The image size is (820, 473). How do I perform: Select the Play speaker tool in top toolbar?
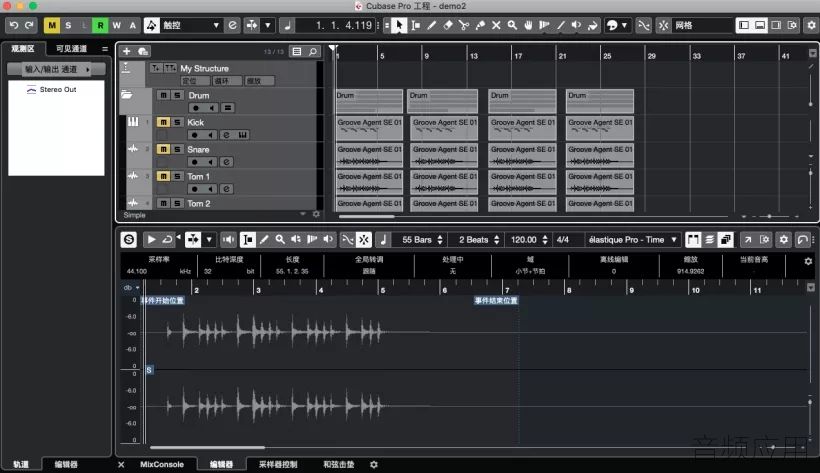pos(576,25)
